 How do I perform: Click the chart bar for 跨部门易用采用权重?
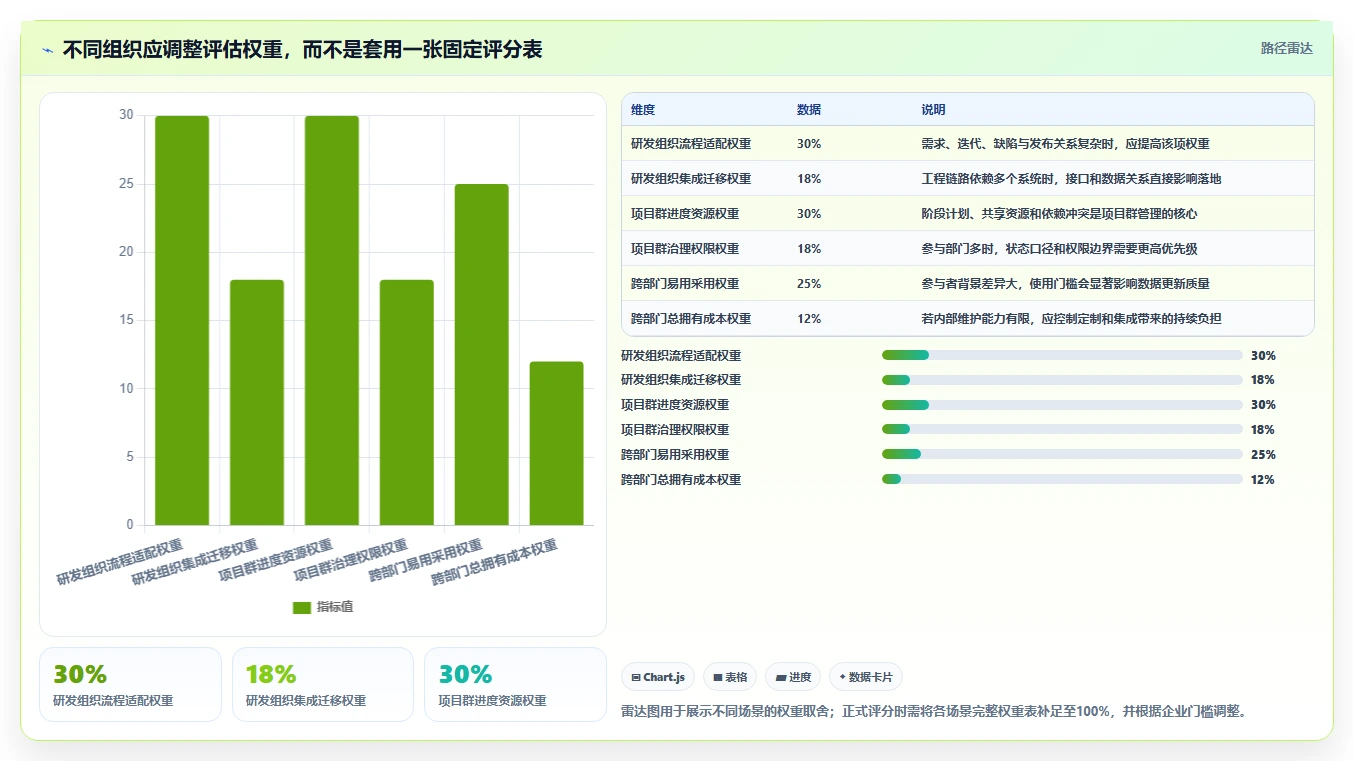[482, 354]
